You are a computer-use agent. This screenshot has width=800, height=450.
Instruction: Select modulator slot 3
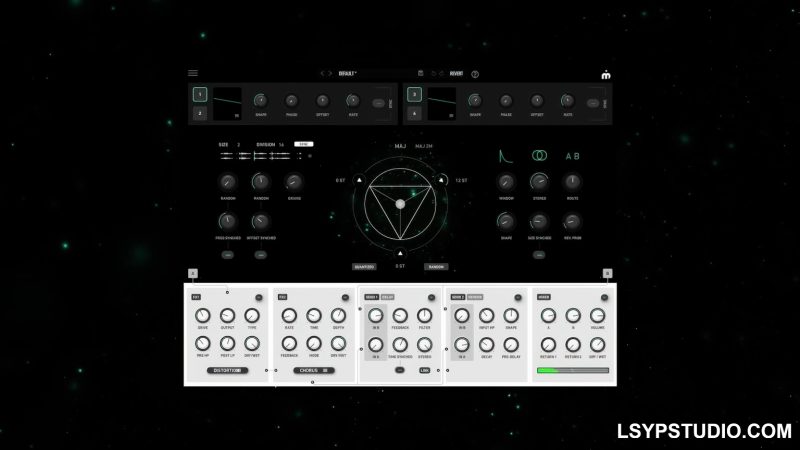(414, 94)
